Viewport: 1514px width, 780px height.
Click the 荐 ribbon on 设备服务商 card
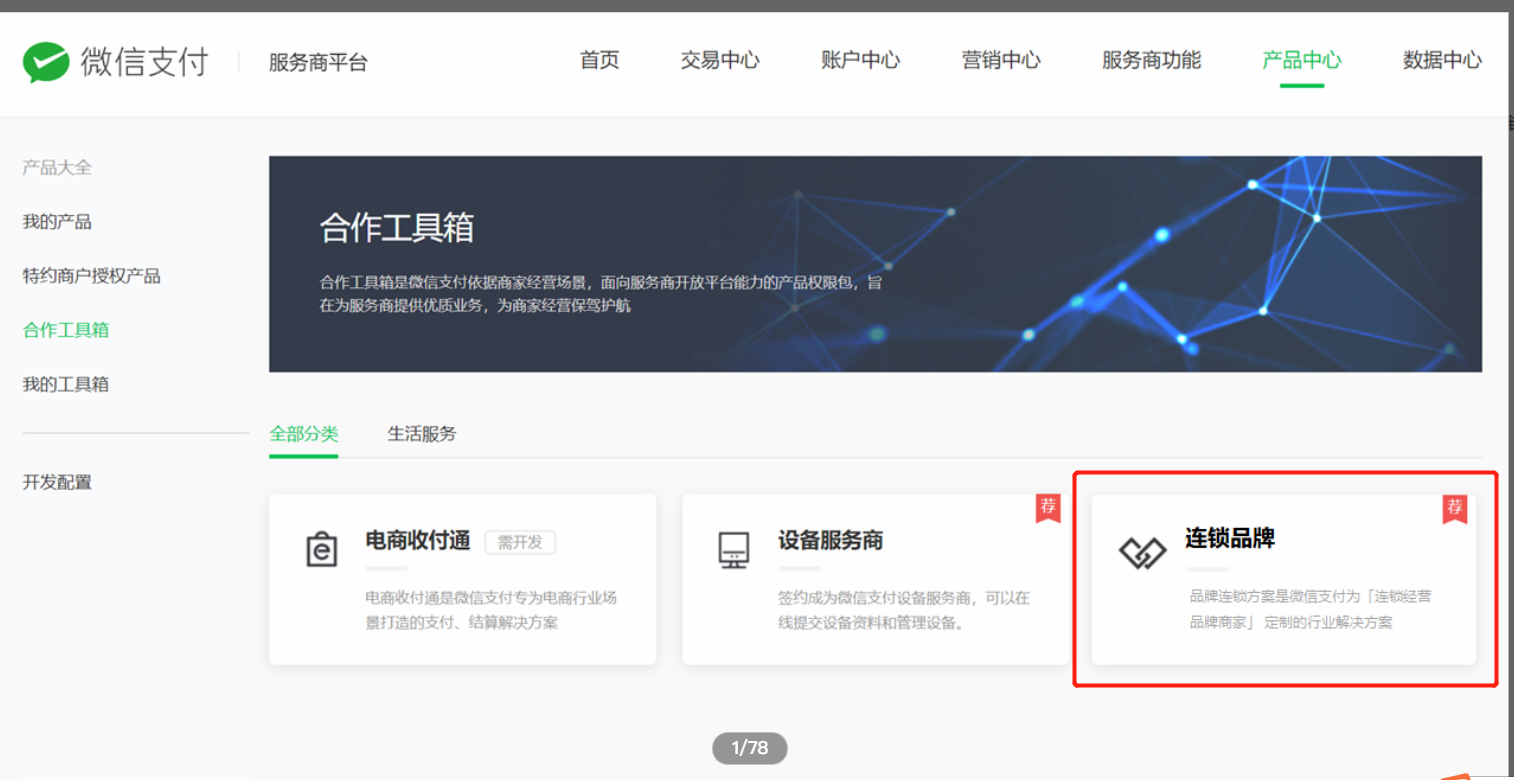(x=1047, y=508)
